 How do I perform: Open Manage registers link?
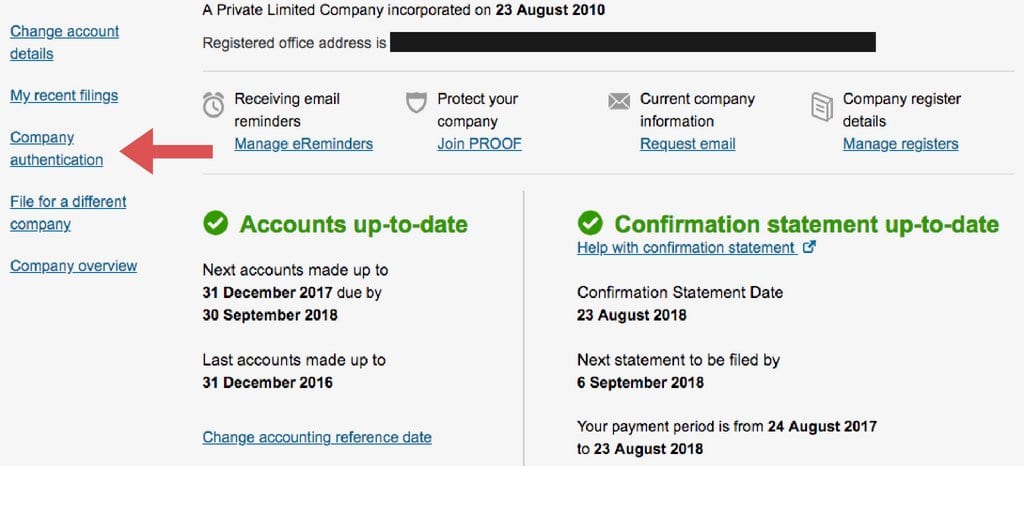(901, 144)
